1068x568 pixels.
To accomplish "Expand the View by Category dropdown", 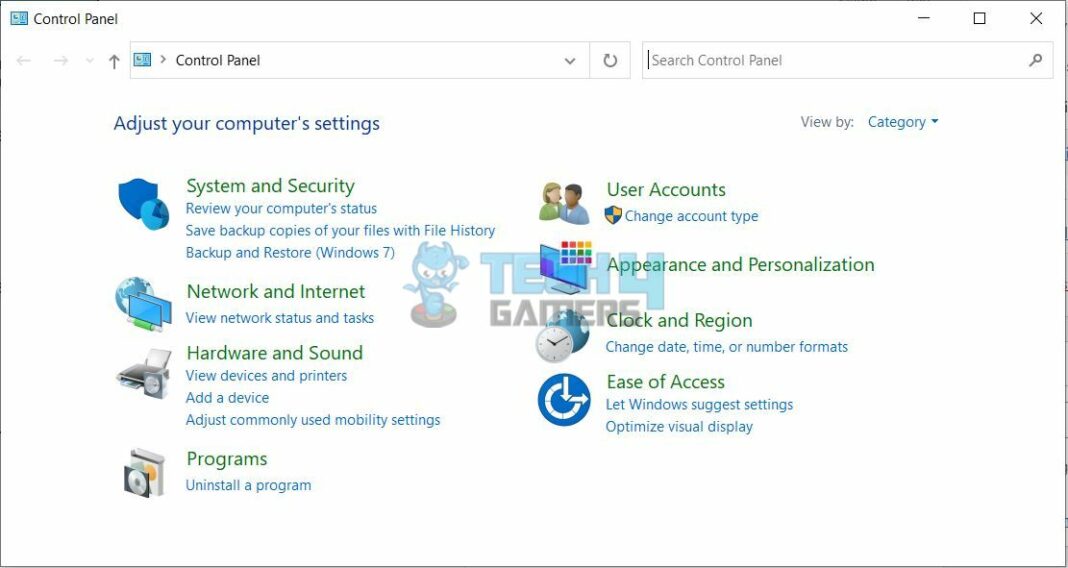I will (903, 122).
